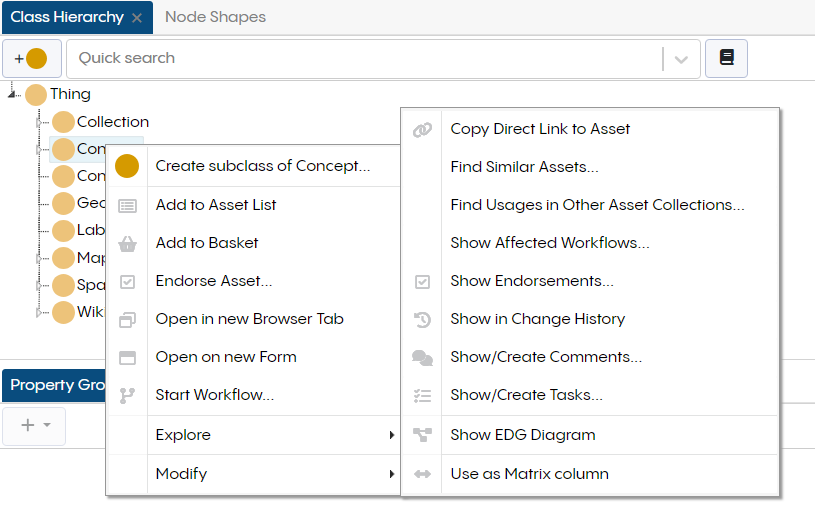Image resolution: width=815 pixels, height=513 pixels.
Task: Click the branch icon for Start Workflow
Action: pos(127,396)
